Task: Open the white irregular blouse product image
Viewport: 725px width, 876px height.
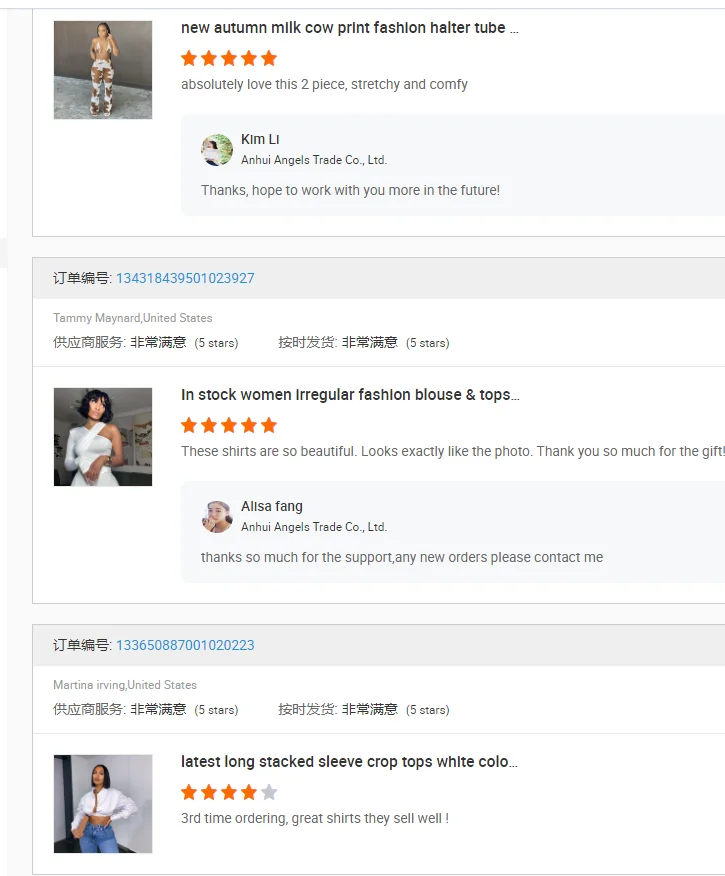Action: click(103, 437)
